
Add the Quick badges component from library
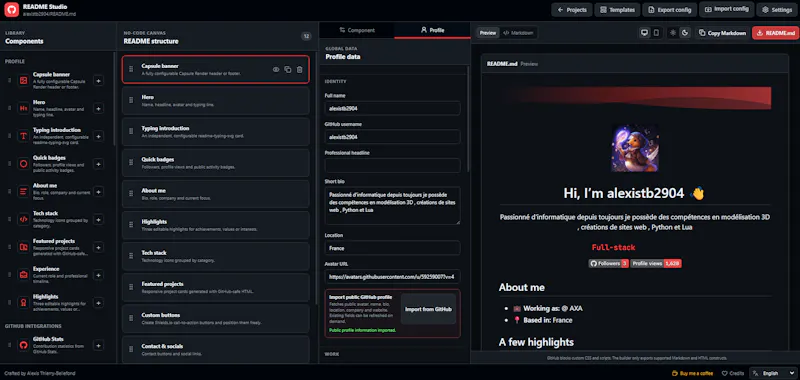pos(98,164)
